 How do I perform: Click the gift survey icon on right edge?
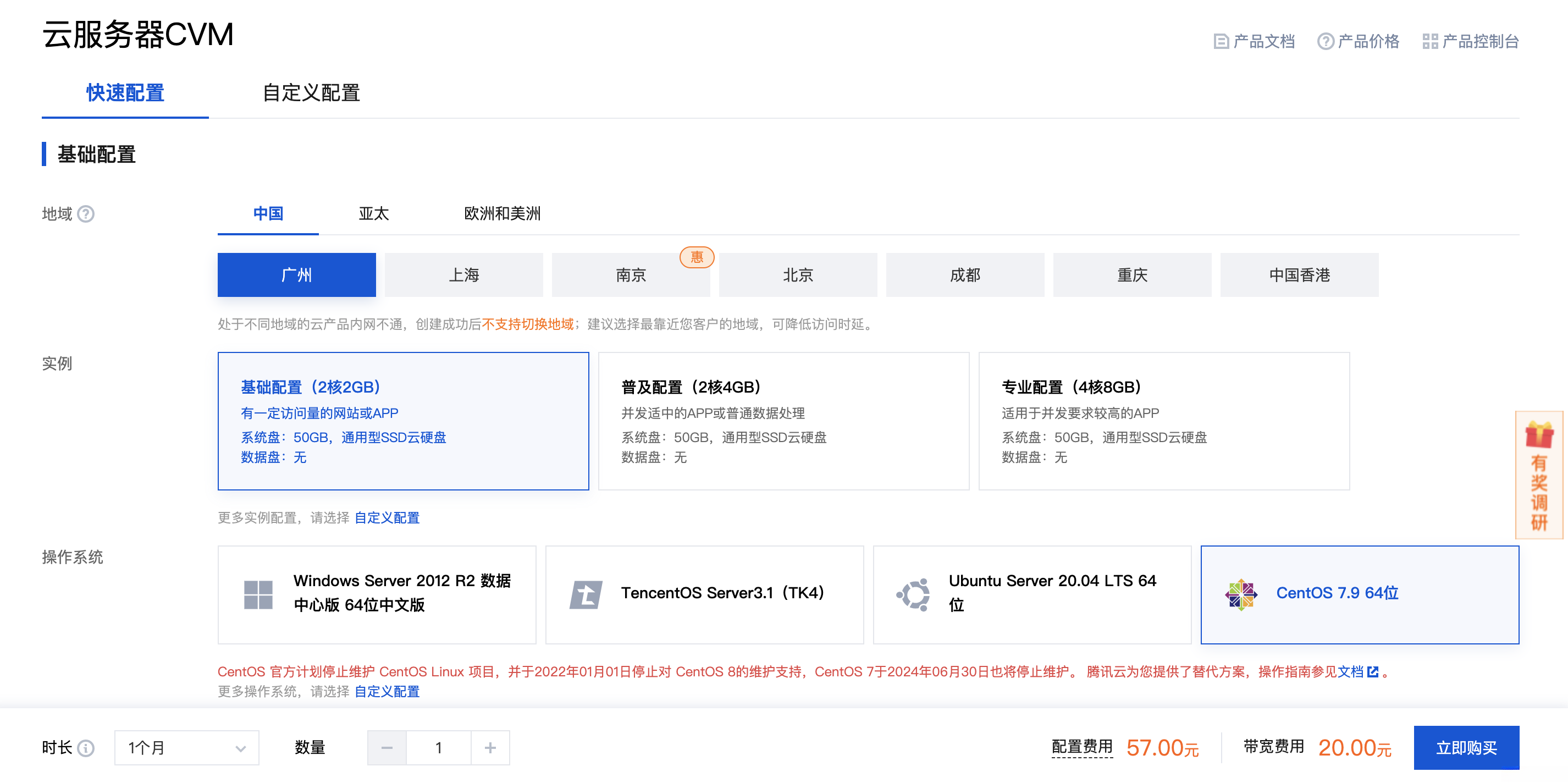[1539, 435]
